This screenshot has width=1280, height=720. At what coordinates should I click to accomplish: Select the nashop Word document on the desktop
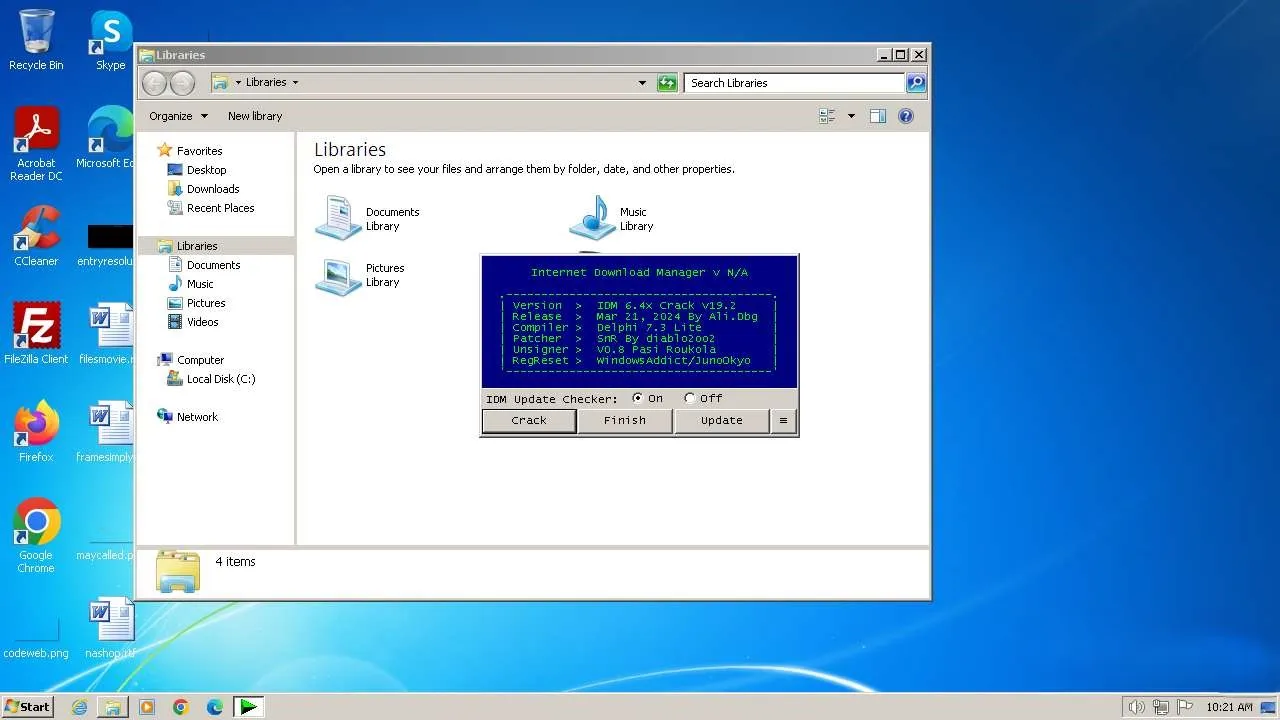coord(110,628)
